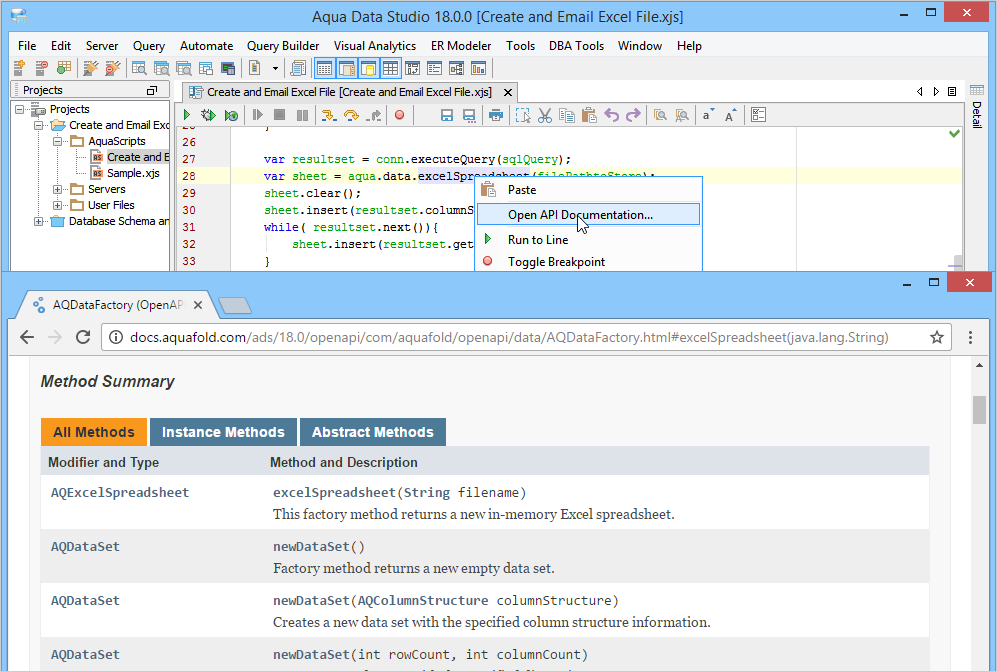The image size is (997, 672).
Task: Click the Cut scissors icon
Action: tap(545, 115)
